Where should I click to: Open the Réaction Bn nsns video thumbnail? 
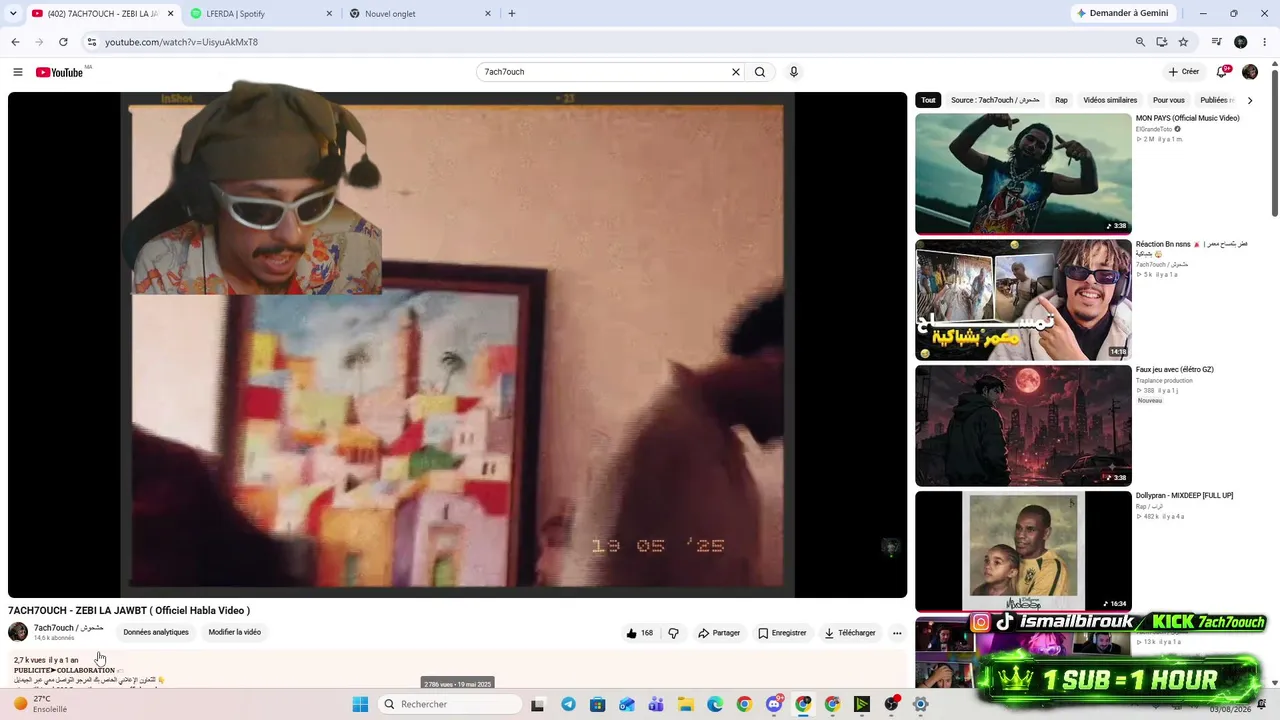point(1023,300)
